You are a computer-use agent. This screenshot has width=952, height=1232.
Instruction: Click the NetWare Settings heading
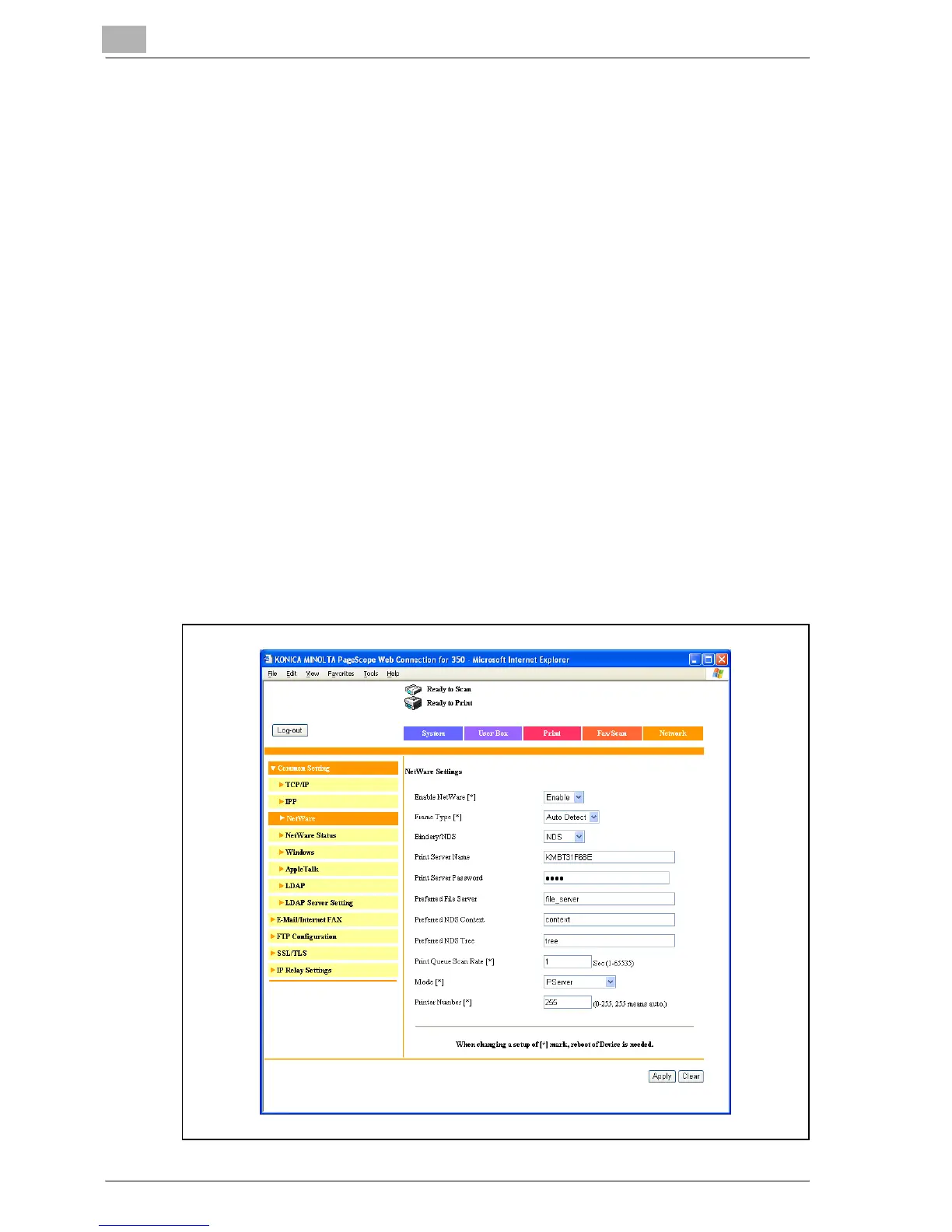point(434,772)
